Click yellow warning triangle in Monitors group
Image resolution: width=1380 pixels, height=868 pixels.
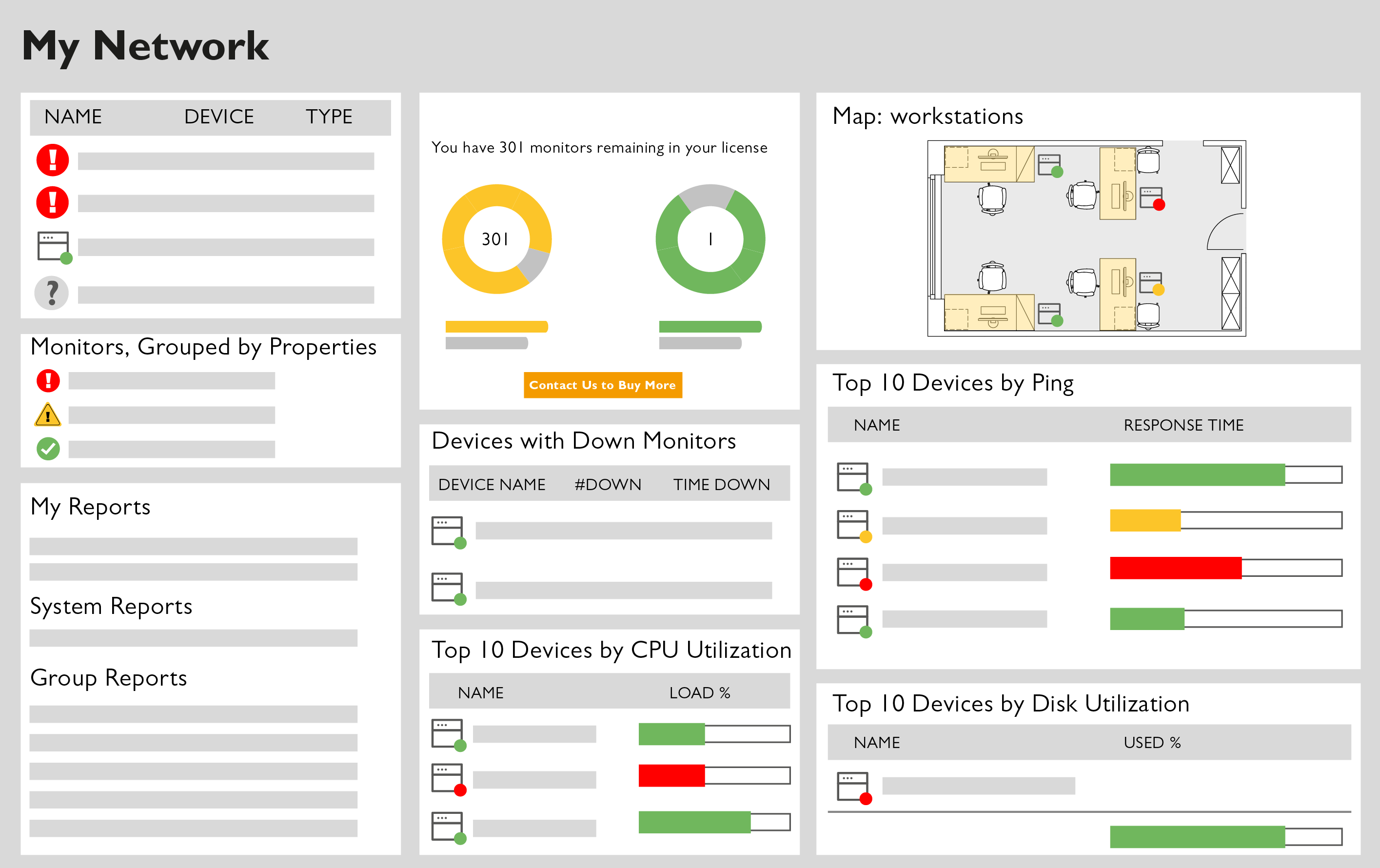pos(48,415)
